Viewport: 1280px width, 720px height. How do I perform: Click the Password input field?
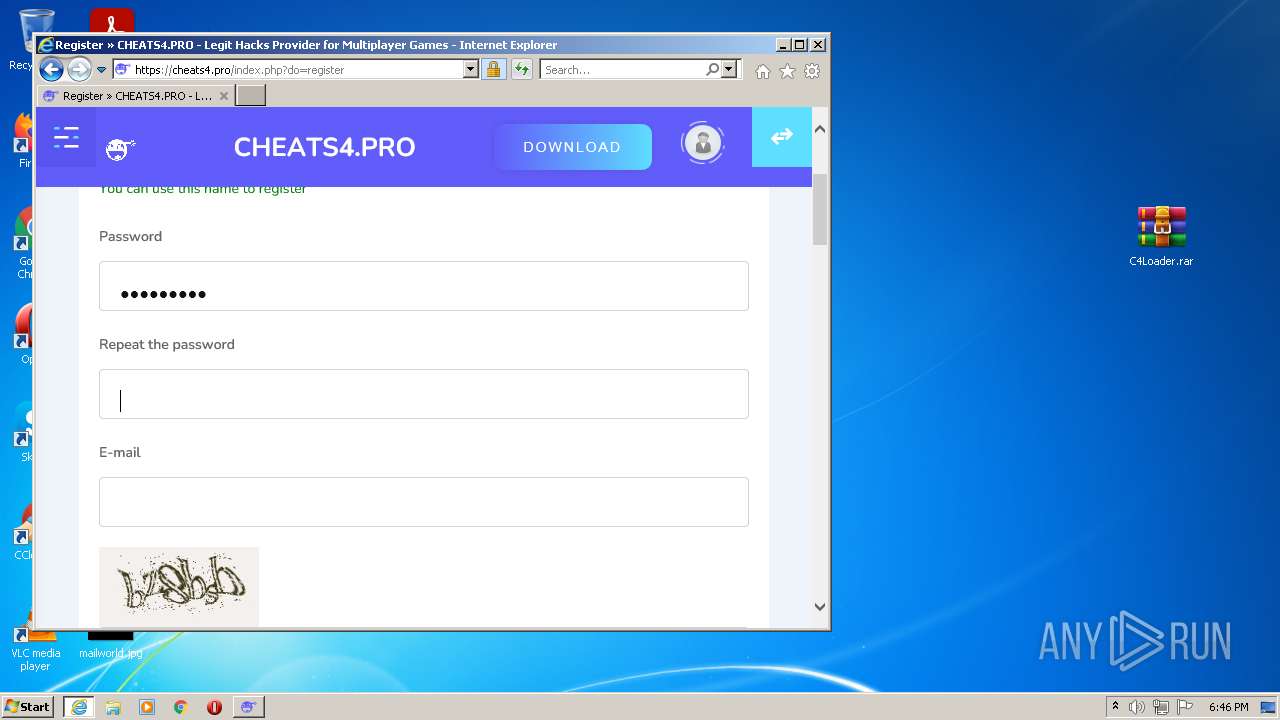(x=424, y=286)
